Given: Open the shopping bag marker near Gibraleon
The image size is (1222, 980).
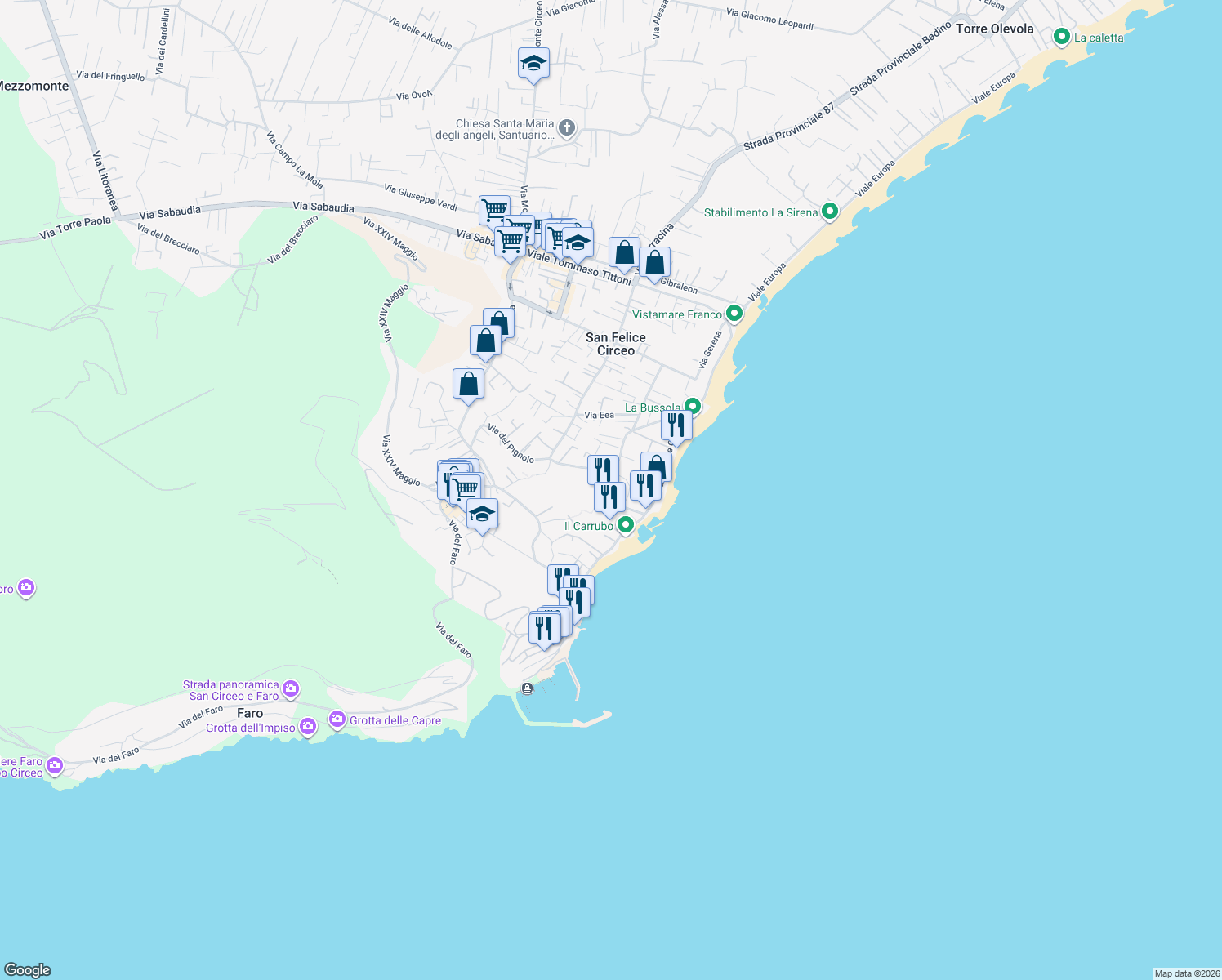Looking at the screenshot, I should (653, 260).
